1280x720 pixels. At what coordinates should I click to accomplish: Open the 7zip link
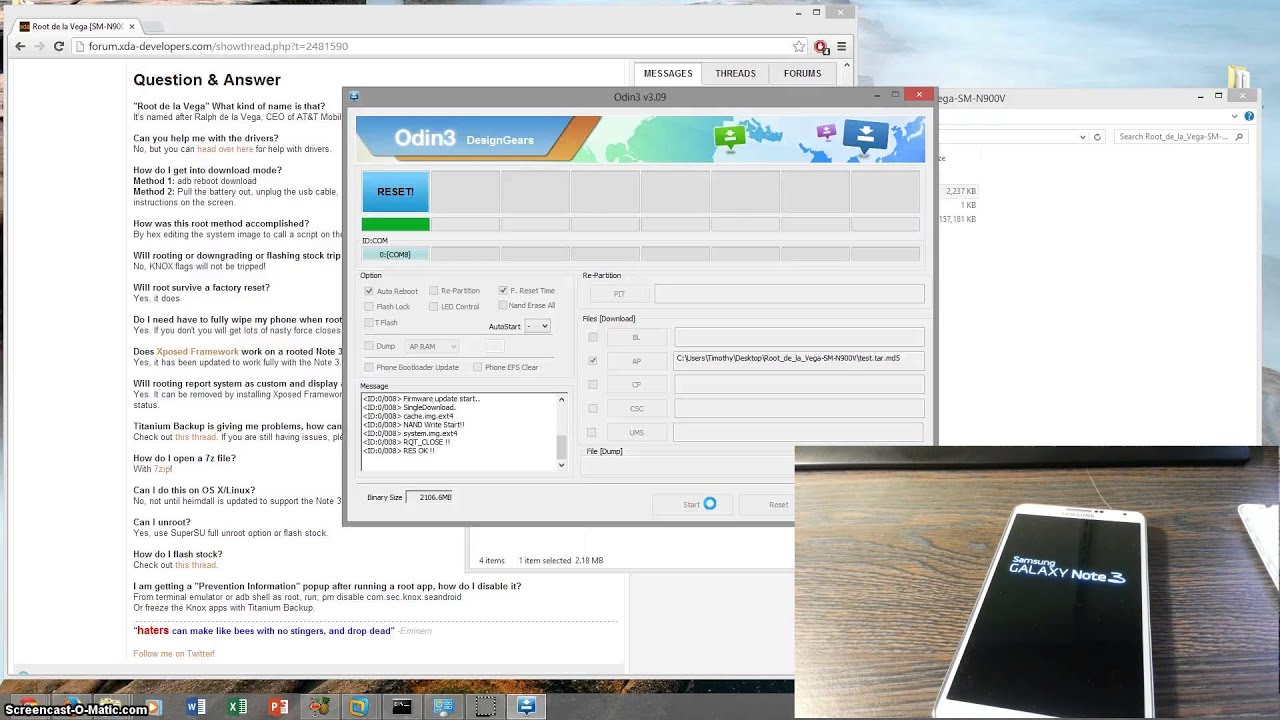tap(163, 469)
